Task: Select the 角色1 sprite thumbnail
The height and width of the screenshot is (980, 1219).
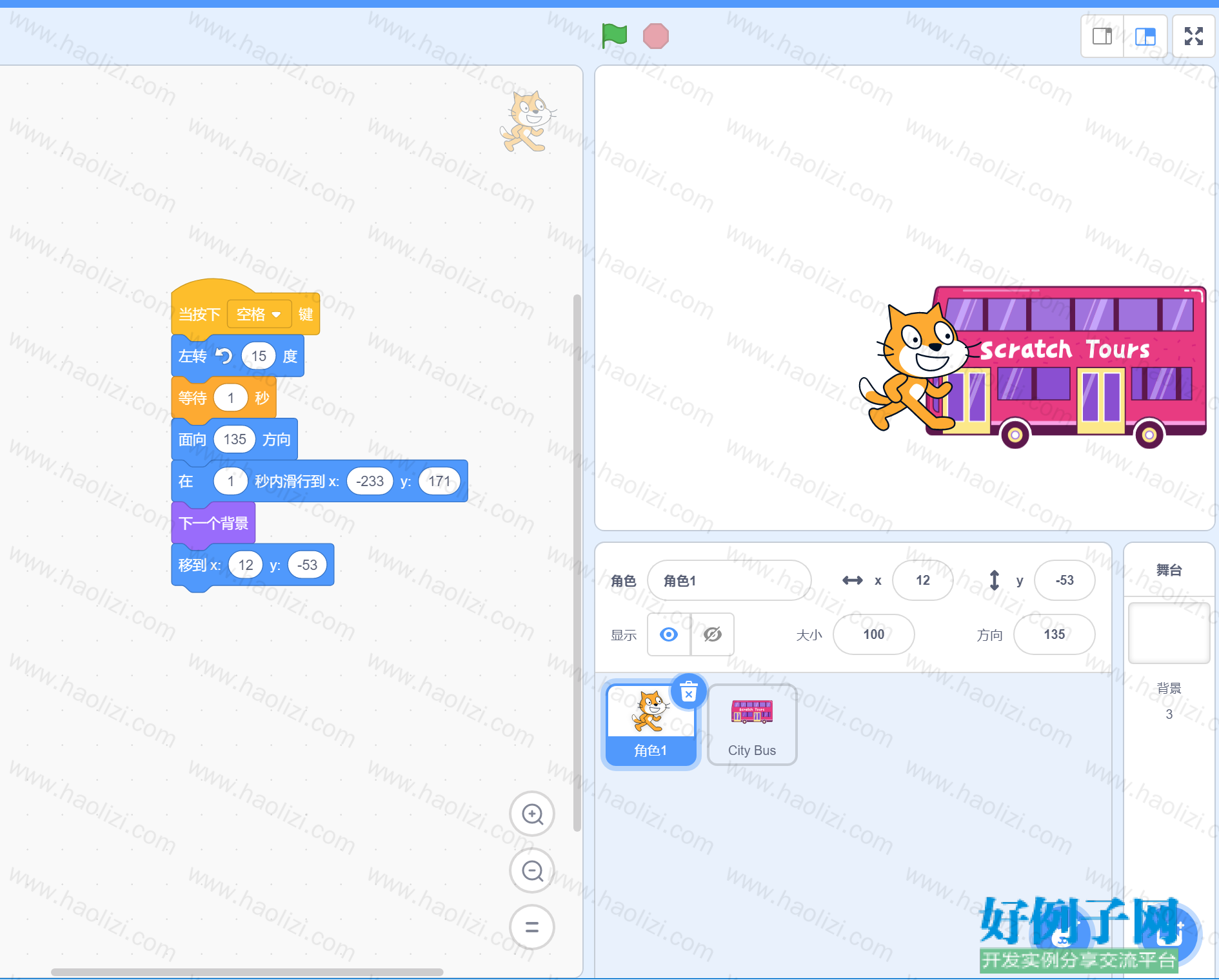Action: 651,725
